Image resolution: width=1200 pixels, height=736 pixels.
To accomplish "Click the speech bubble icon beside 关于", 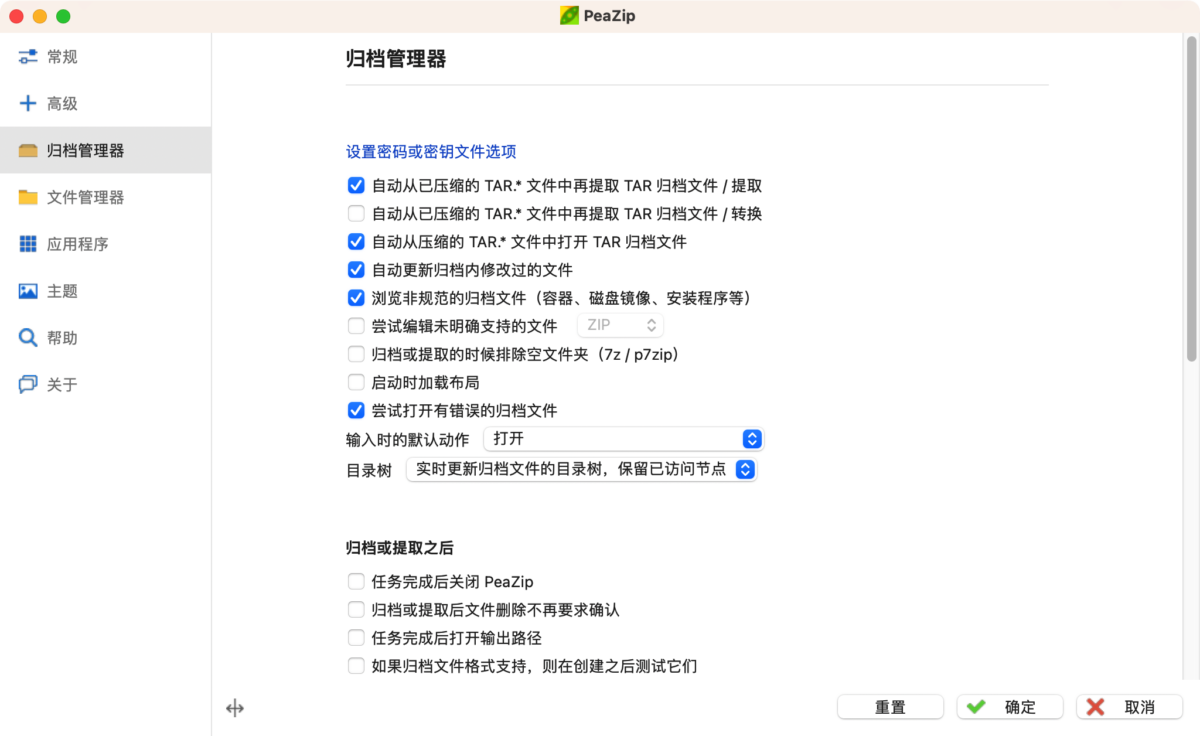I will tap(28, 385).
